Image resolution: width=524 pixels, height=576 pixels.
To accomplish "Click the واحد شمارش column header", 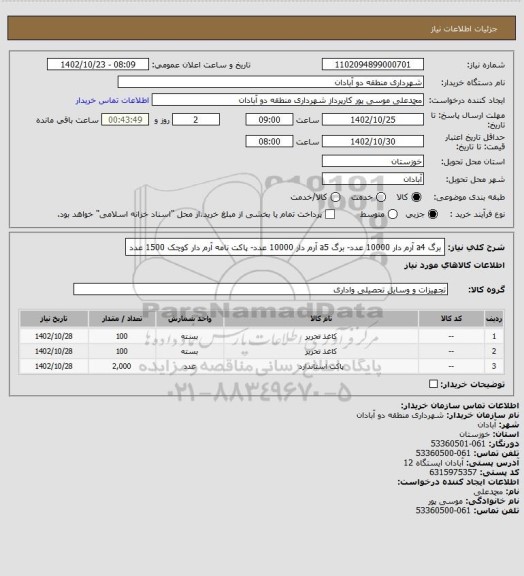I will point(190,318).
